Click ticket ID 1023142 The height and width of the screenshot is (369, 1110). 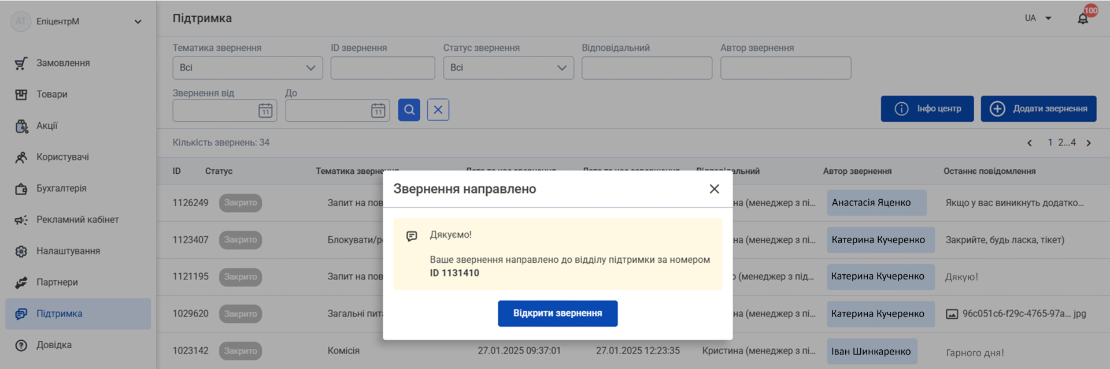[x=190, y=350]
